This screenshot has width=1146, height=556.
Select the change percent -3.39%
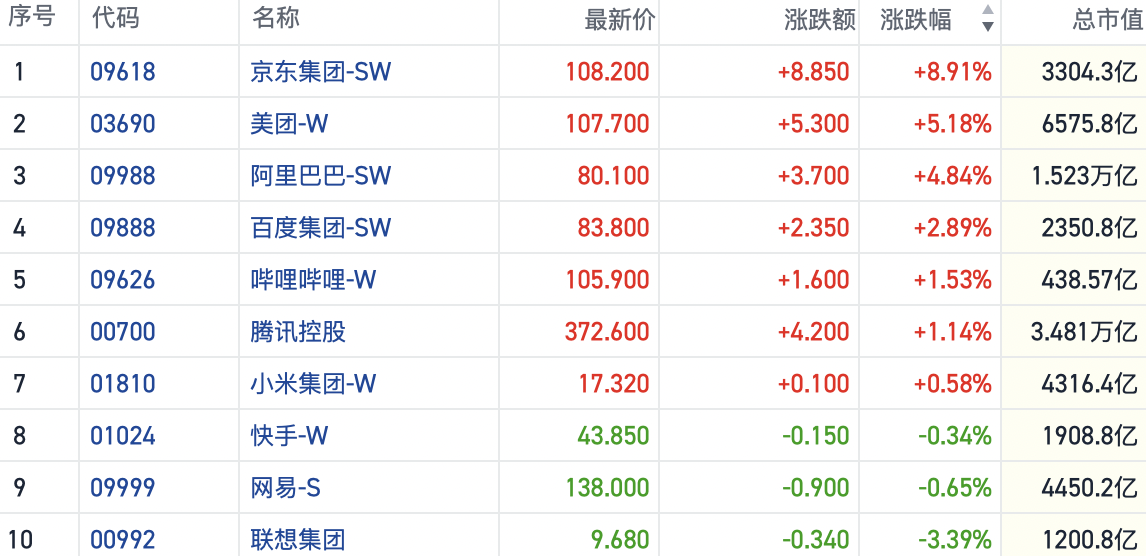955,541
